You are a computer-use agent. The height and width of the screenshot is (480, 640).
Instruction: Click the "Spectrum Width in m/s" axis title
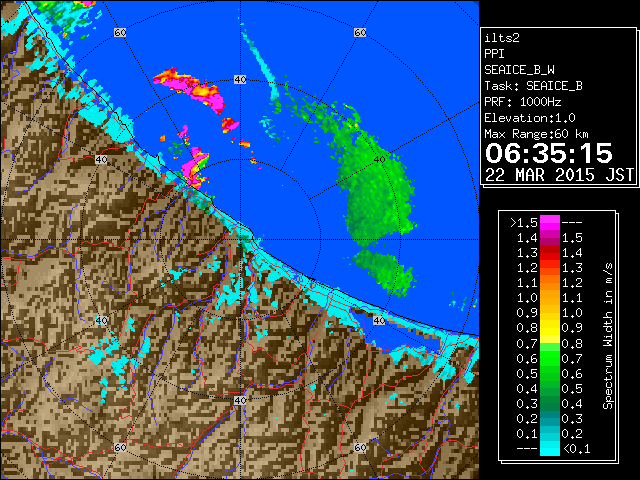tap(608, 336)
